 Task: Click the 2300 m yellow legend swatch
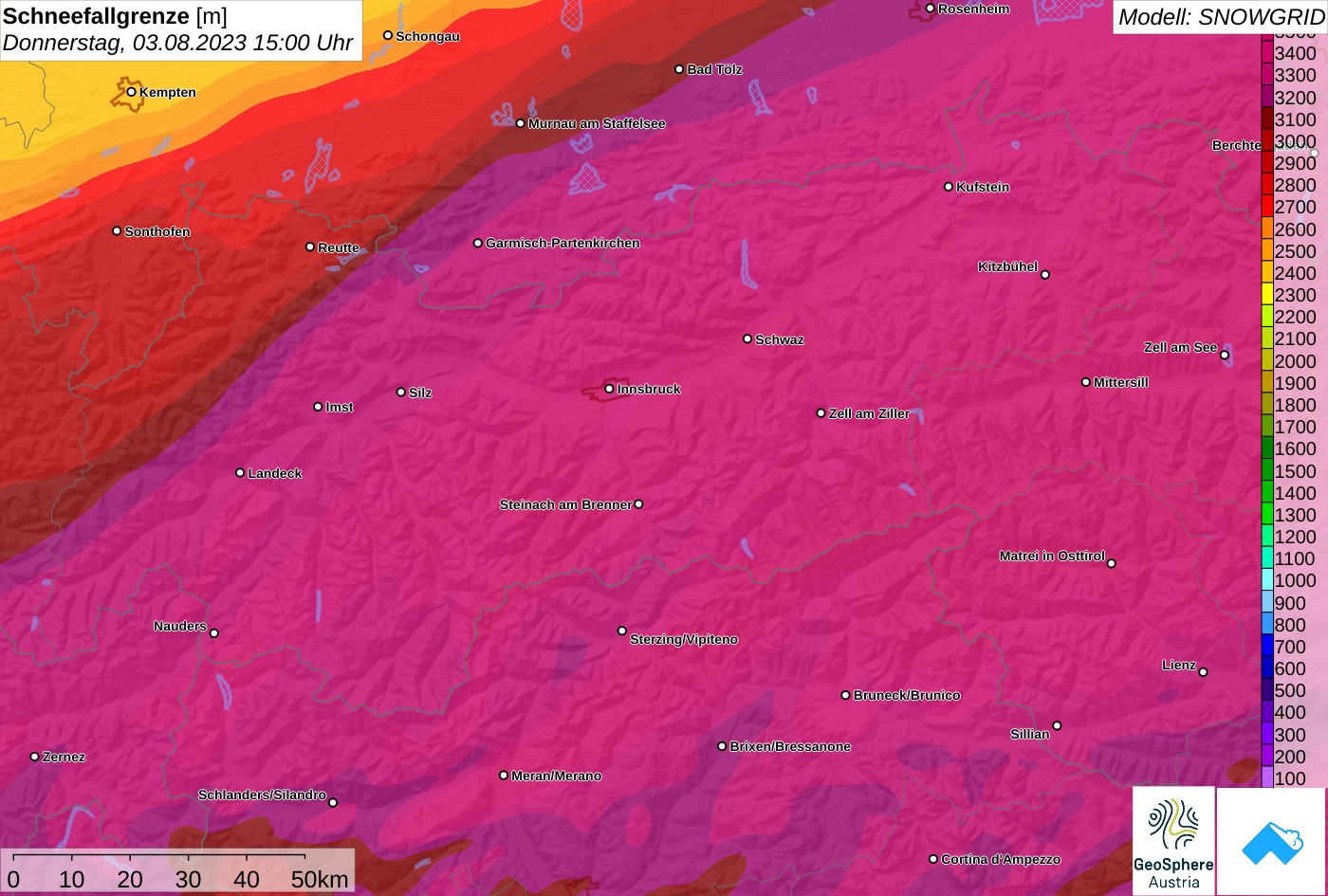[1266, 295]
